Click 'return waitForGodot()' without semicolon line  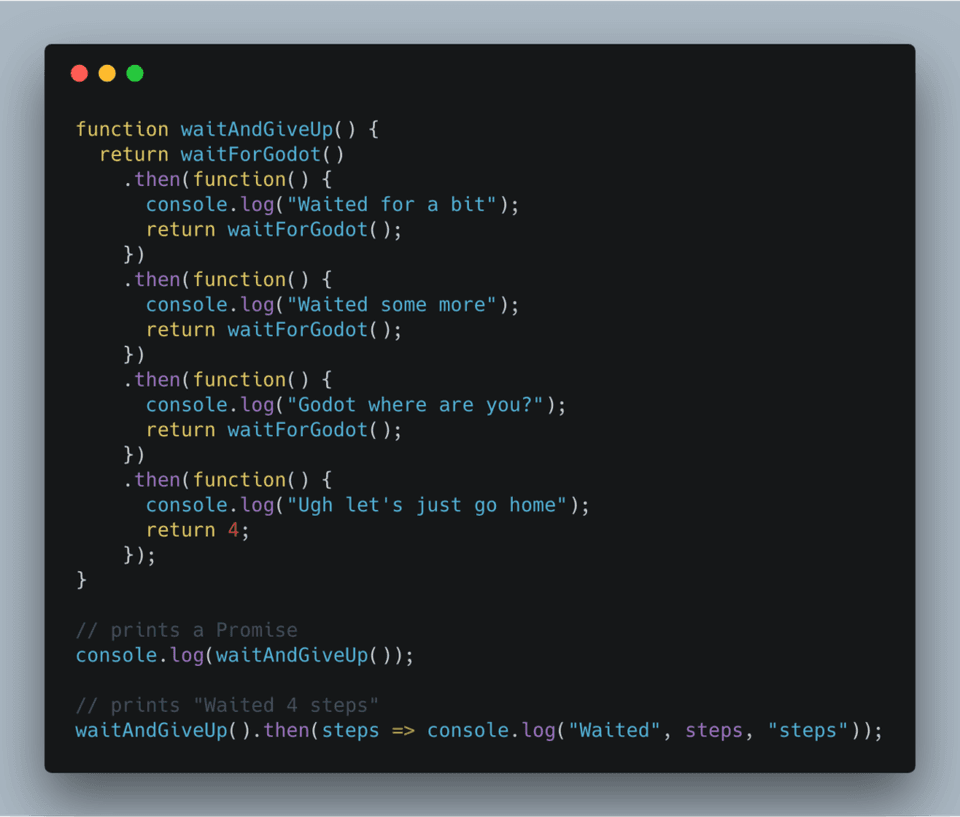[x=222, y=154]
